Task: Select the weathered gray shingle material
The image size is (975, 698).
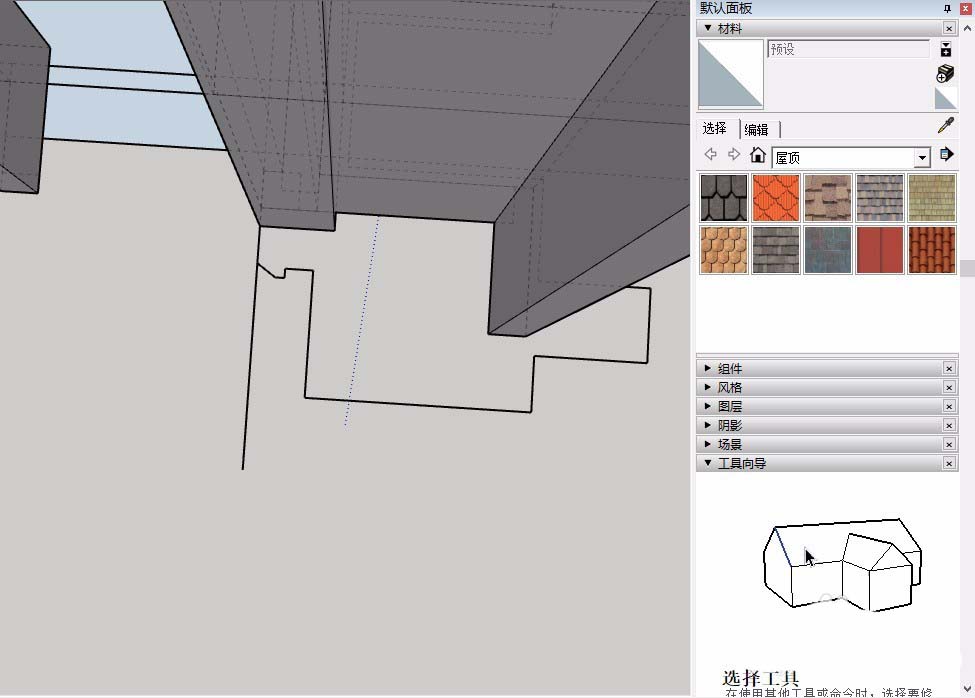Action: click(x=775, y=250)
